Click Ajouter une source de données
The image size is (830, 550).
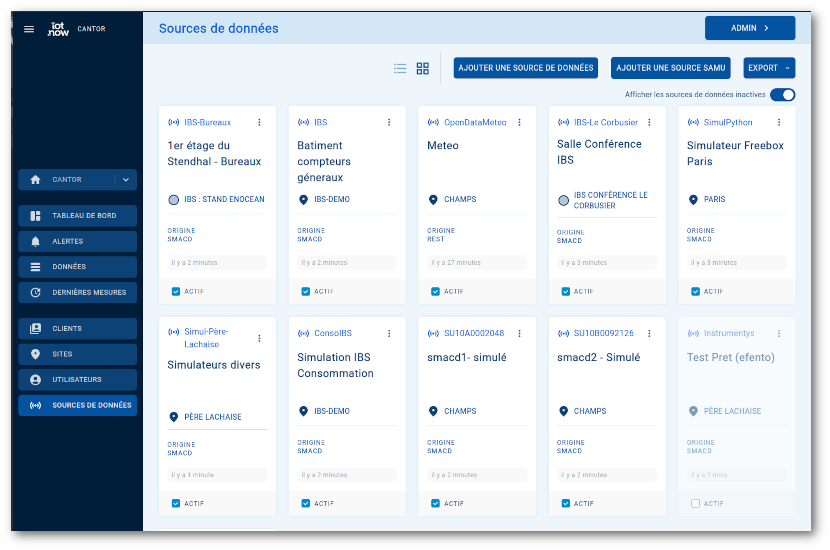click(x=525, y=68)
